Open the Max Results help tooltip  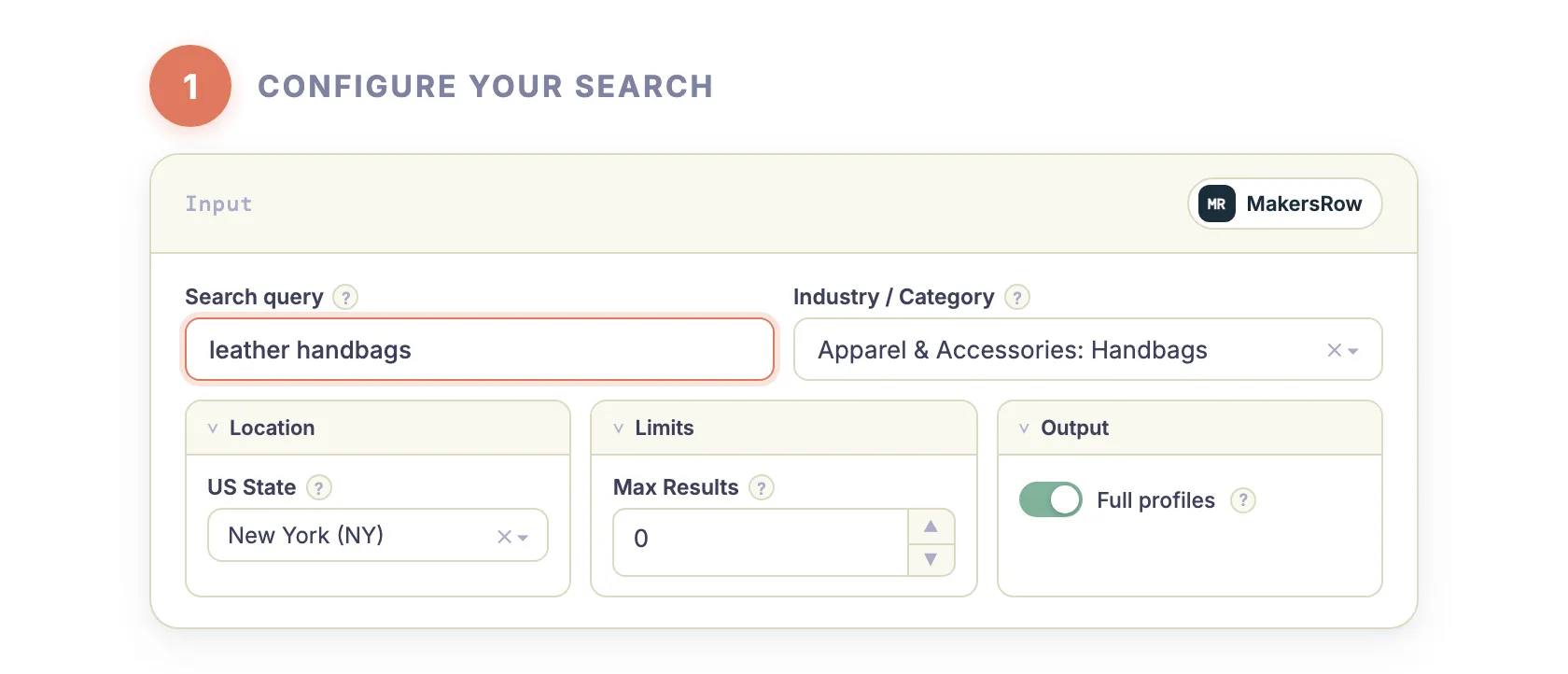(x=761, y=487)
